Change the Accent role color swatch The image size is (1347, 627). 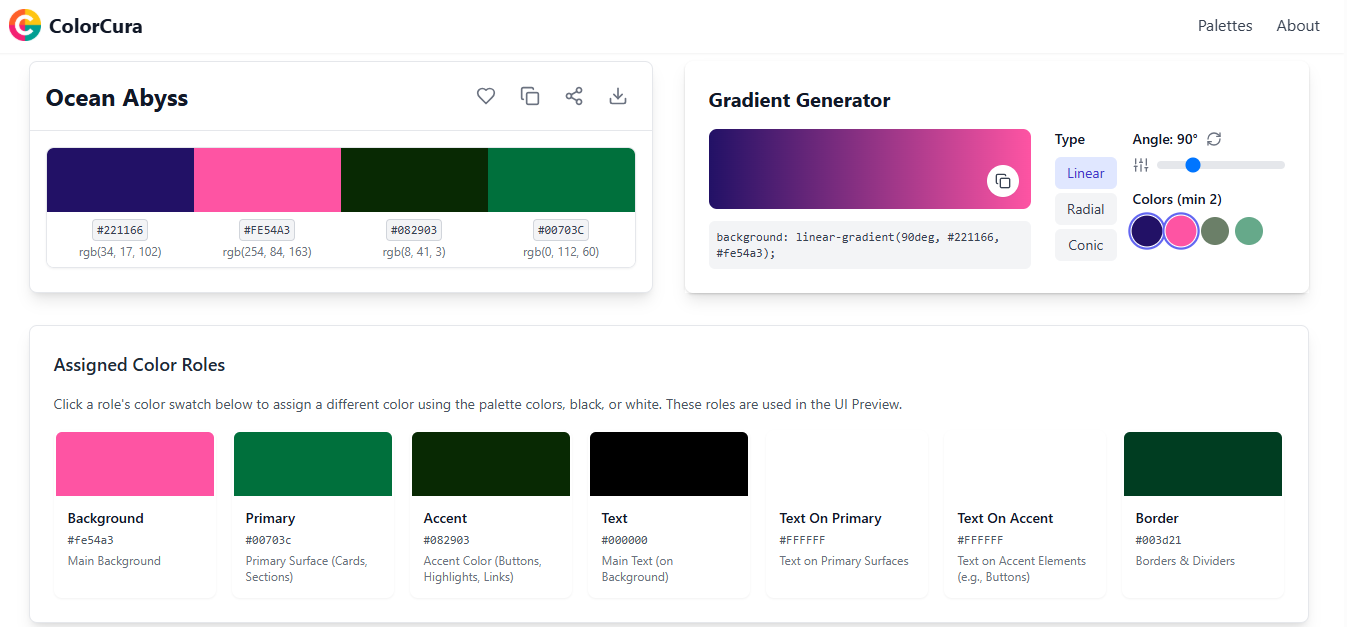(491, 464)
